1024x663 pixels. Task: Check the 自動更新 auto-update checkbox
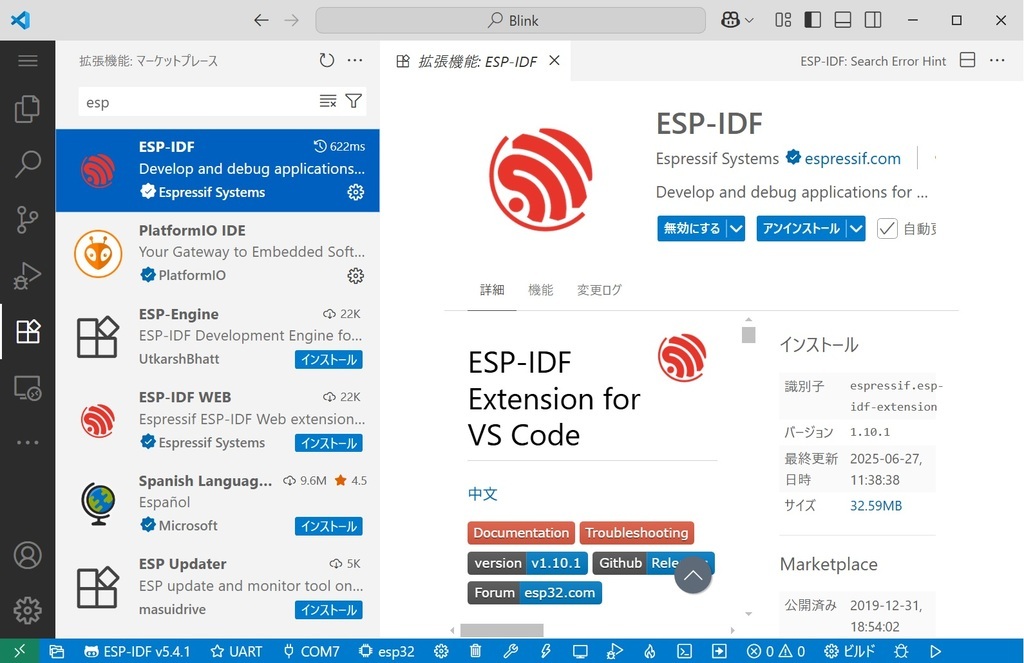tap(886, 228)
